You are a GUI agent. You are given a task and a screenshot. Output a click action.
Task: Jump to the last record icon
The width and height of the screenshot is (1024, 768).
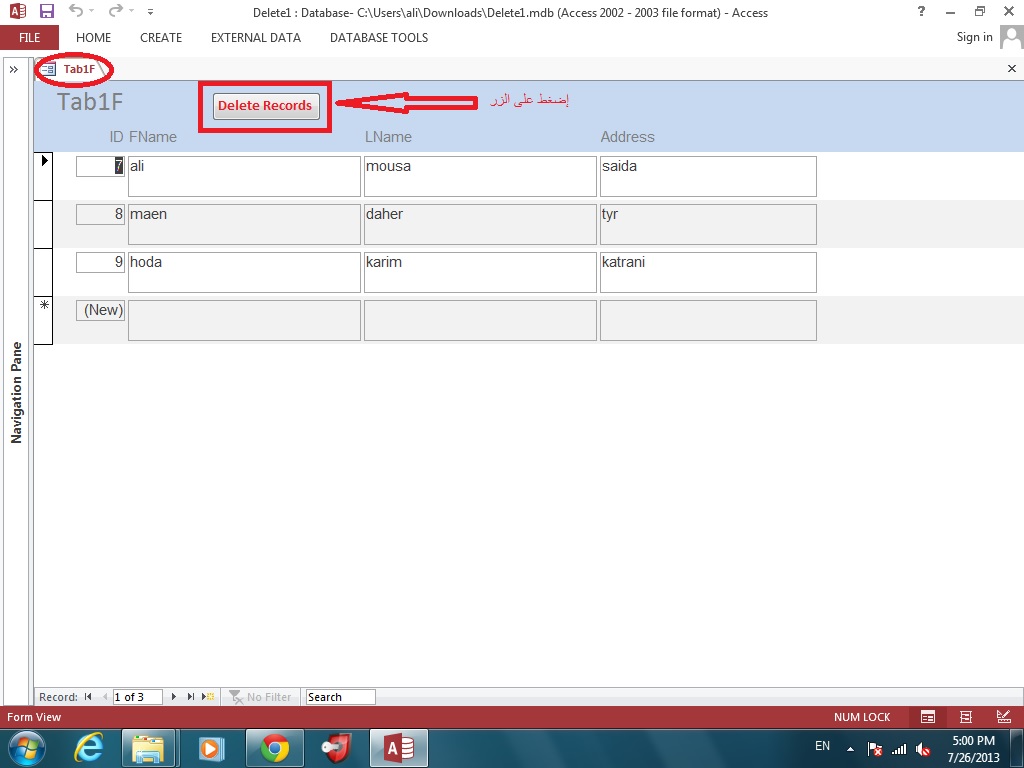[x=191, y=697]
